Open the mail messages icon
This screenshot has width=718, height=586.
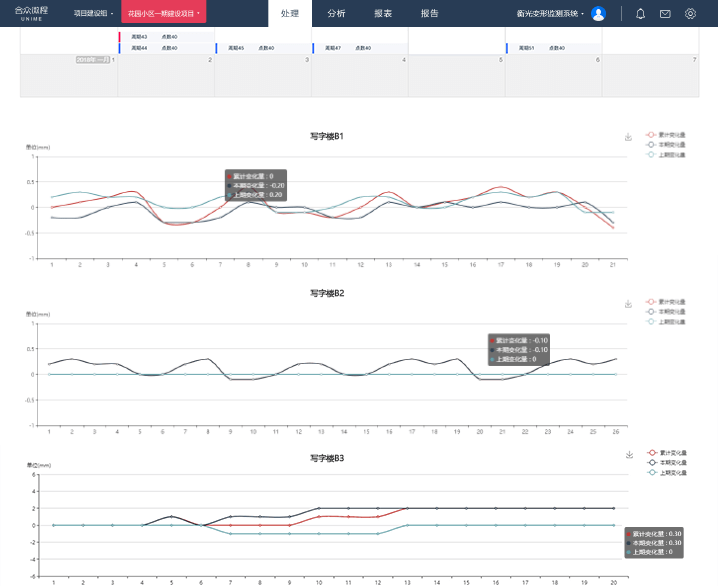pos(665,14)
